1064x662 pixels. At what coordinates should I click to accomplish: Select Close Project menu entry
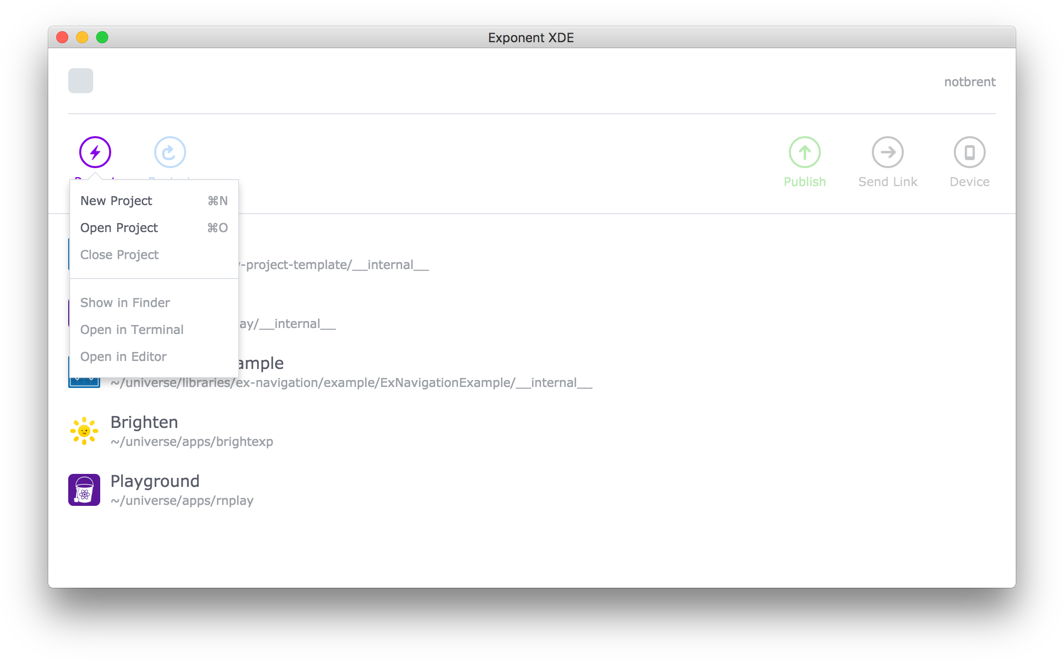point(154,255)
